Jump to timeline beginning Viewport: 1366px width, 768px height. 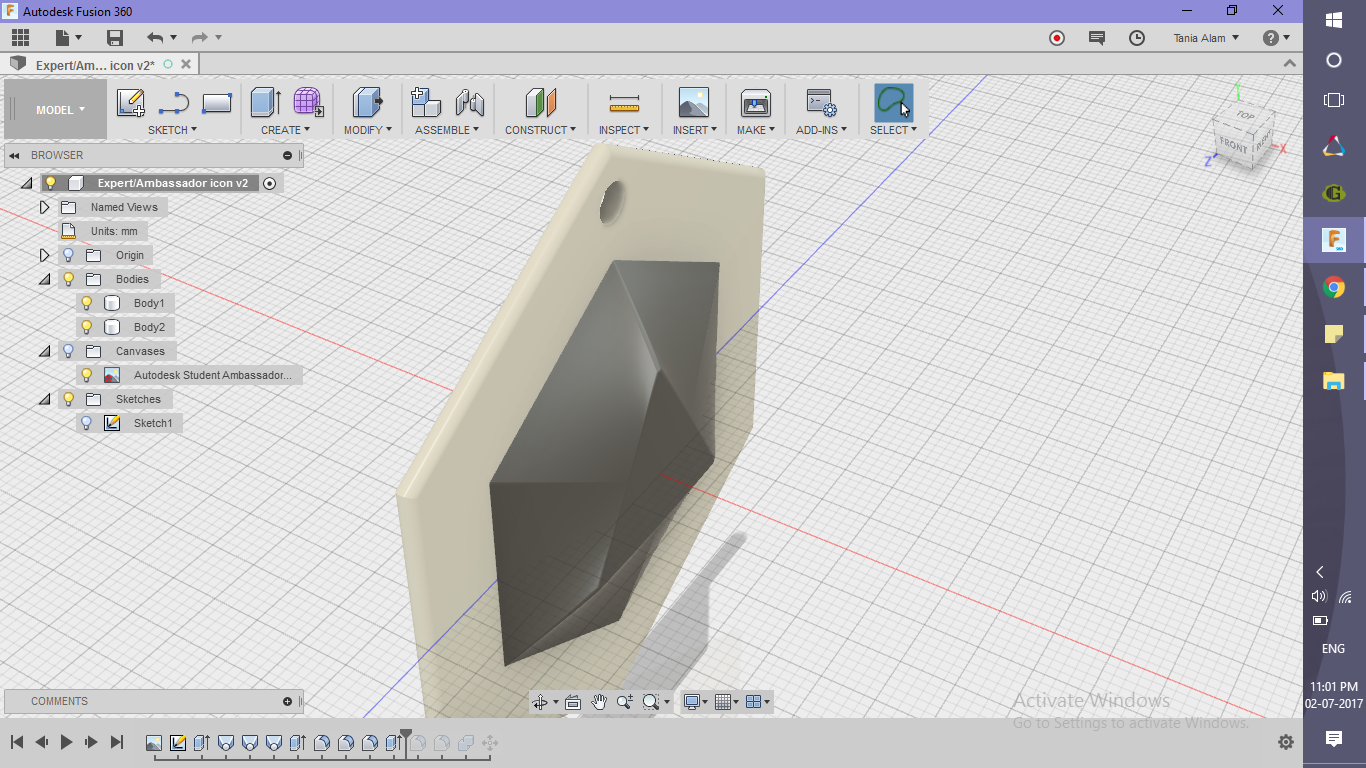coord(17,742)
